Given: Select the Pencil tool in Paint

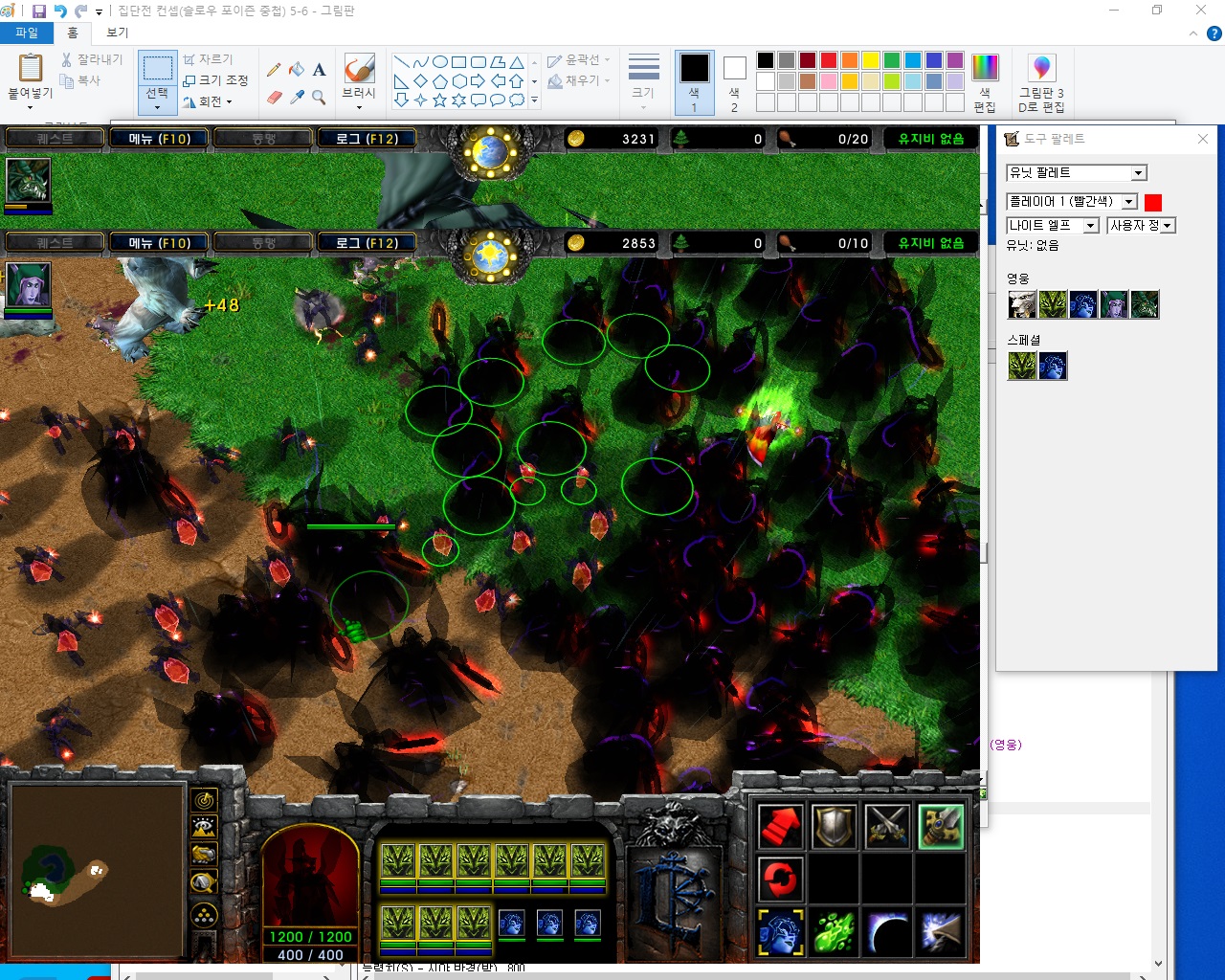Looking at the screenshot, I should click(x=274, y=69).
